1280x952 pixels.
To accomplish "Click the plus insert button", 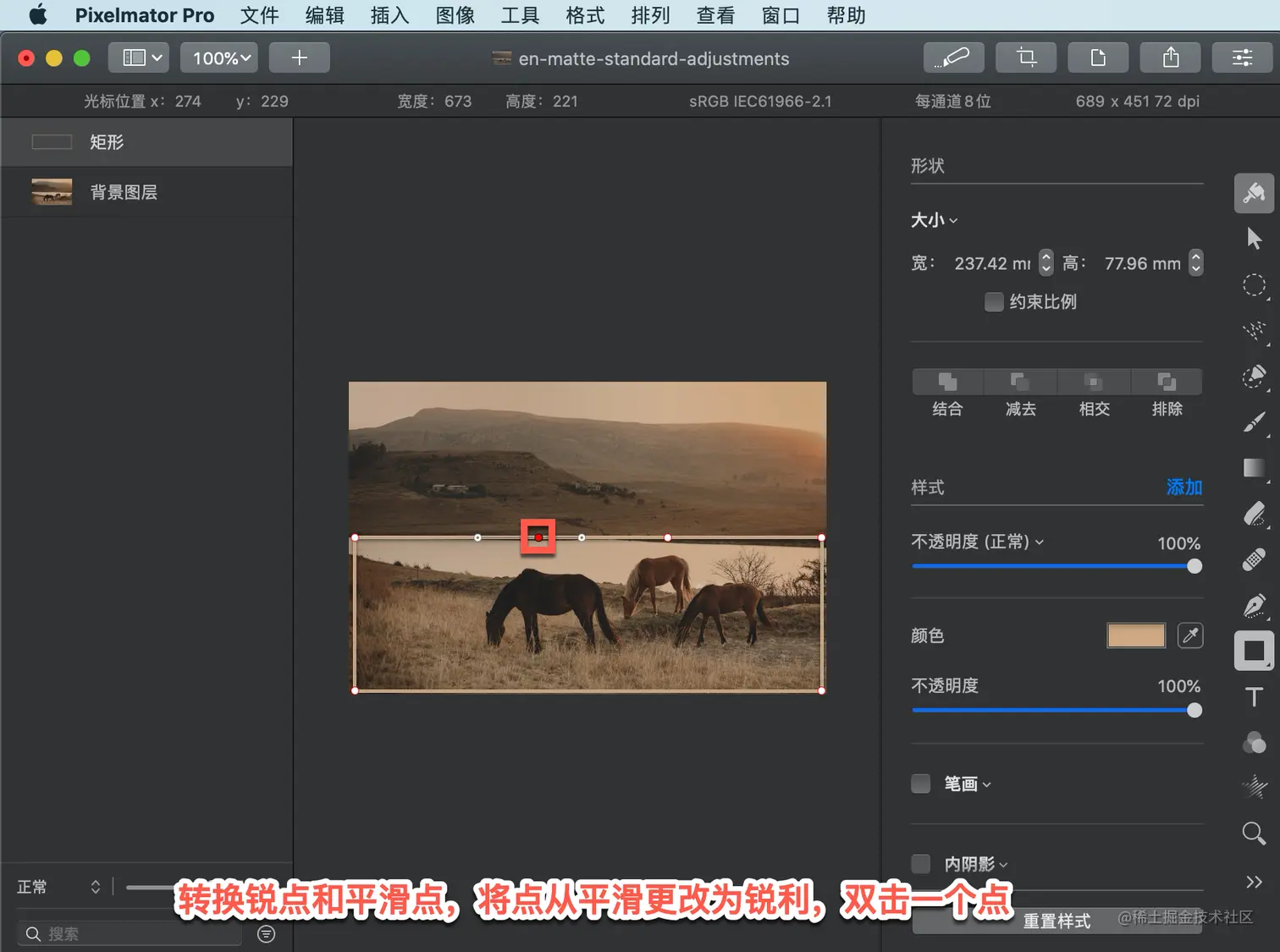I will pyautogui.click(x=299, y=58).
